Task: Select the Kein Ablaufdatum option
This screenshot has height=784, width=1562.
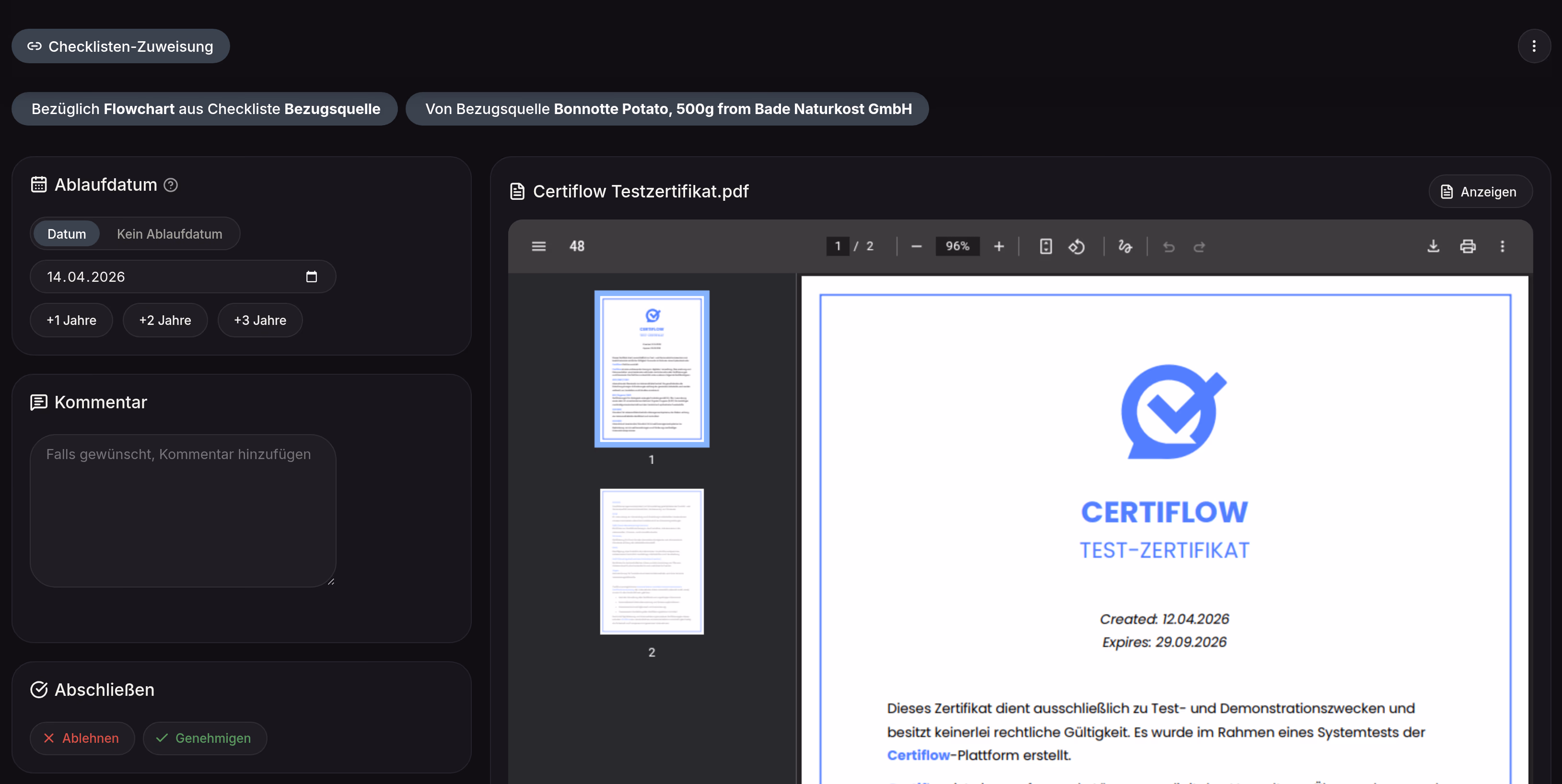Action: point(169,234)
